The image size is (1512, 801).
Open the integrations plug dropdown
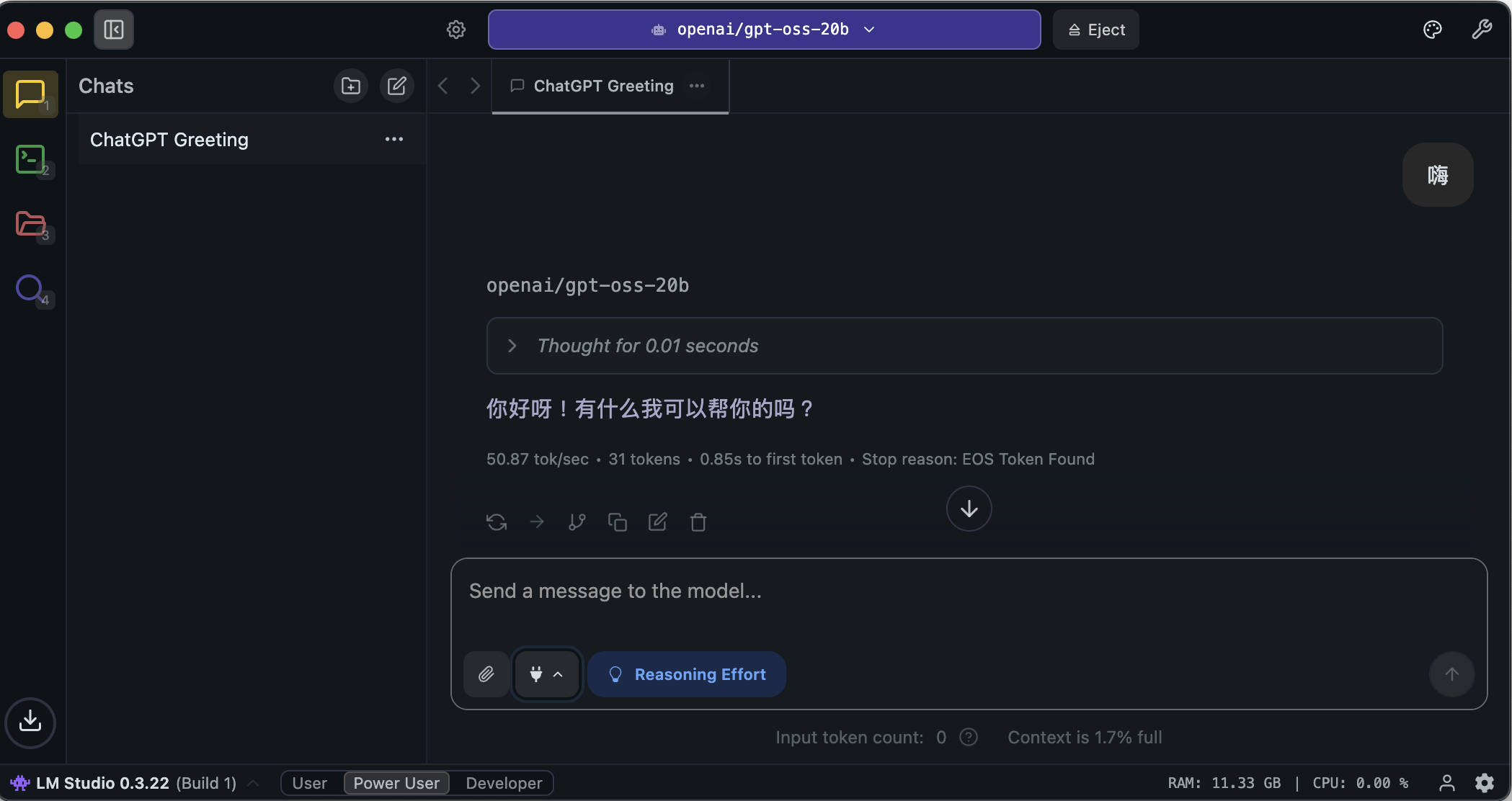tap(546, 674)
